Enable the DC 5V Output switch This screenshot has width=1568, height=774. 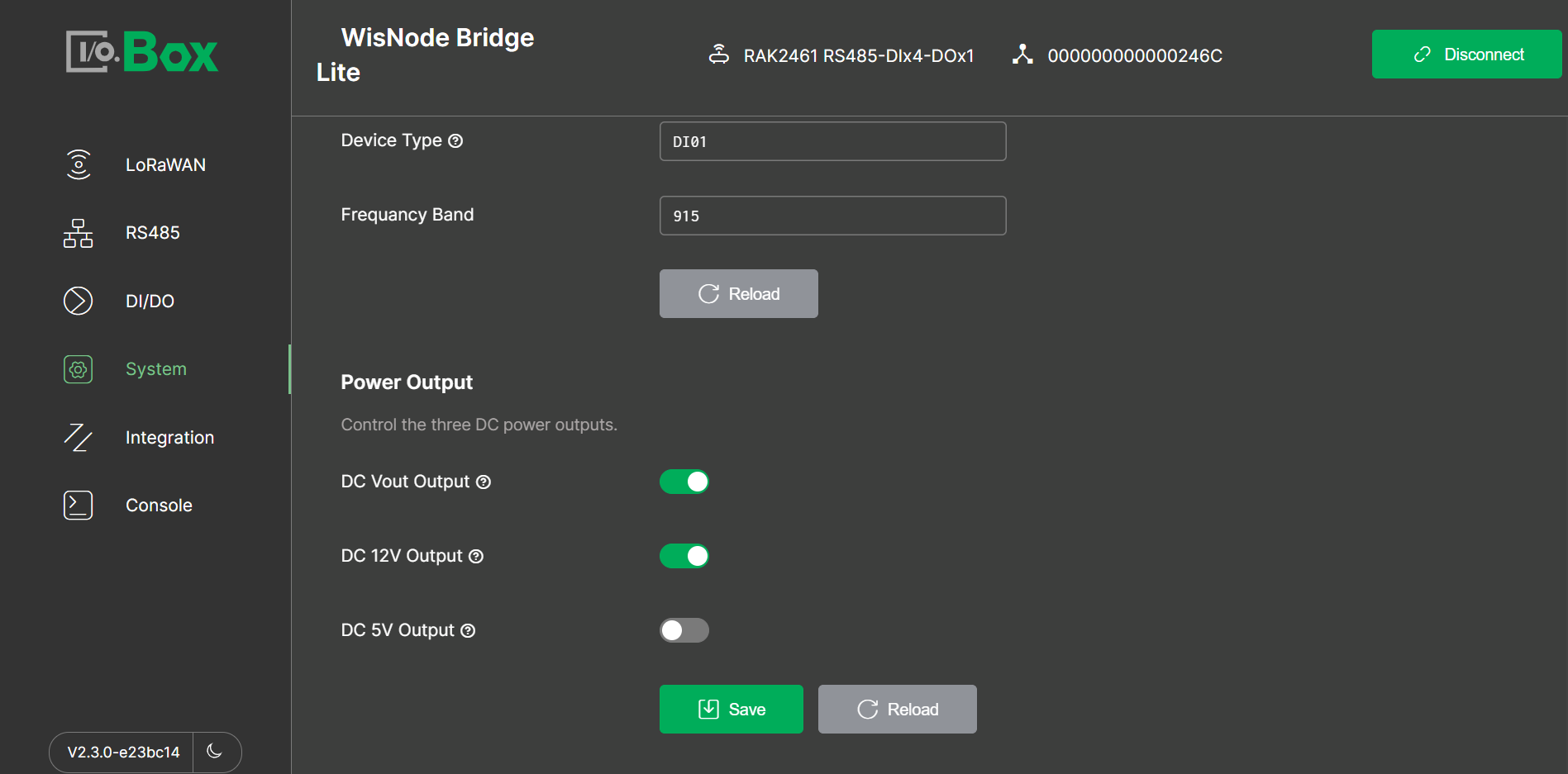pyautogui.click(x=684, y=630)
